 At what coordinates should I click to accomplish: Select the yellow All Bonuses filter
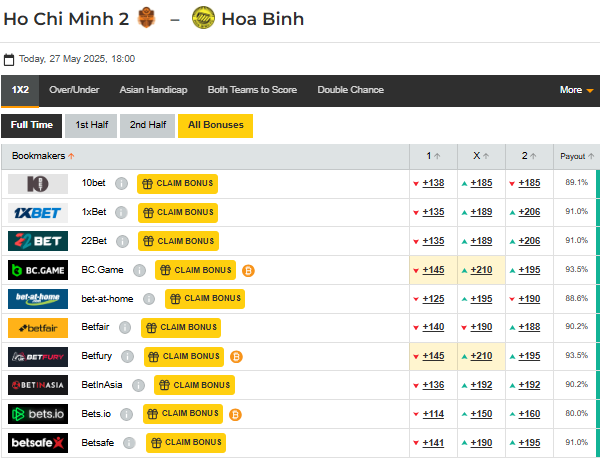pyautogui.click(x=215, y=125)
